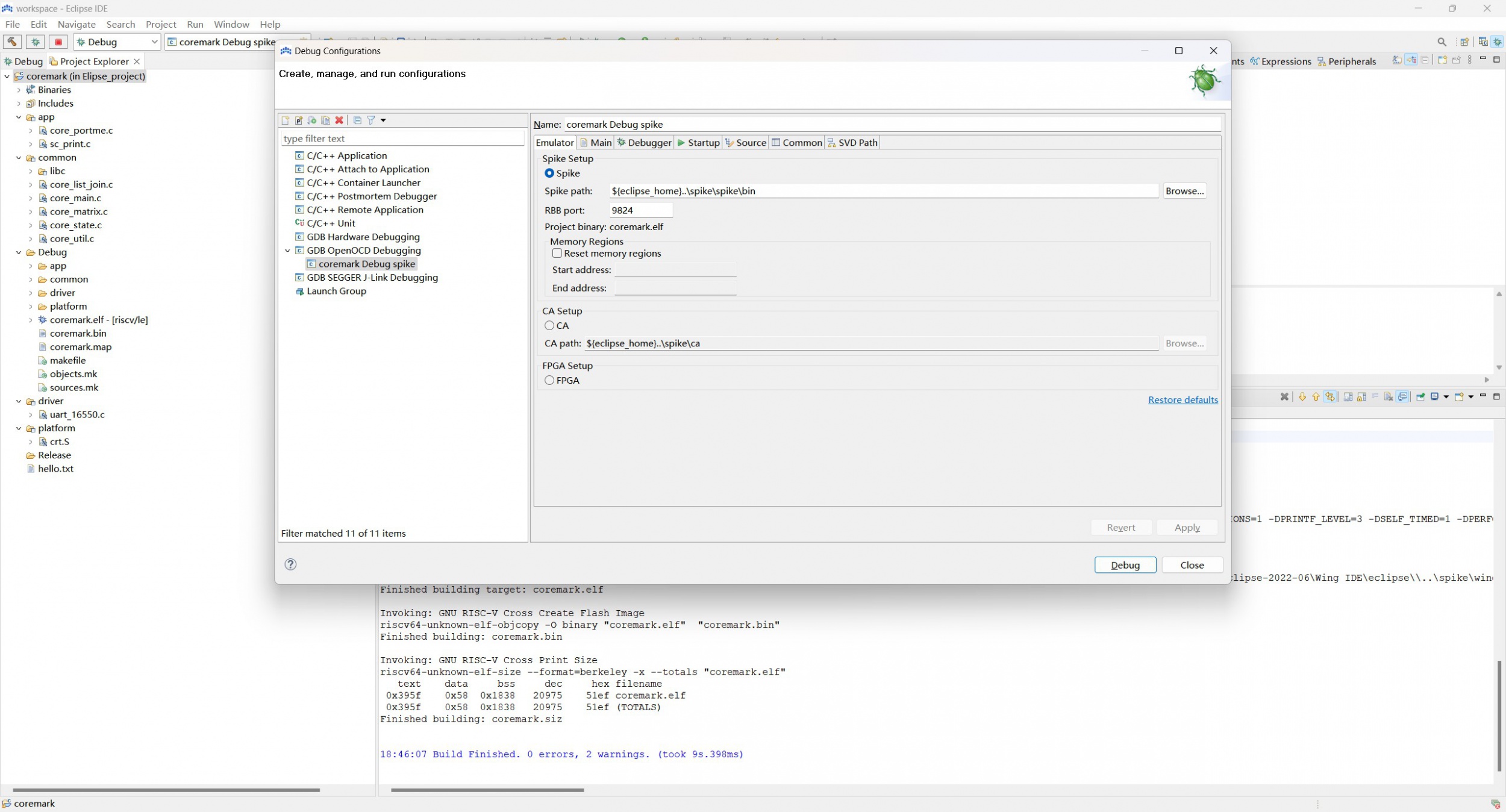This screenshot has height=812, width=1506.
Task: Click Duplicate launch configuration icon
Action: pyautogui.click(x=326, y=120)
